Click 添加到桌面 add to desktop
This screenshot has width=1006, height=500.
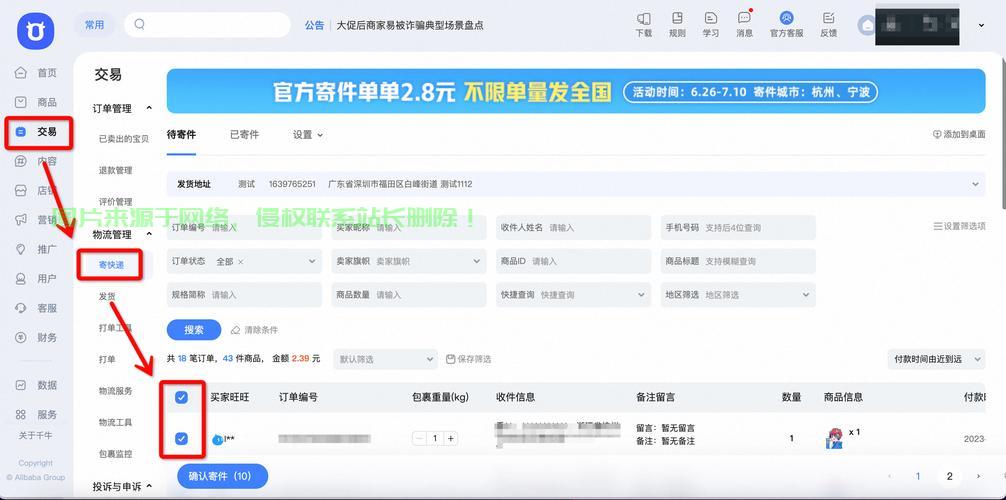[x=959, y=135]
